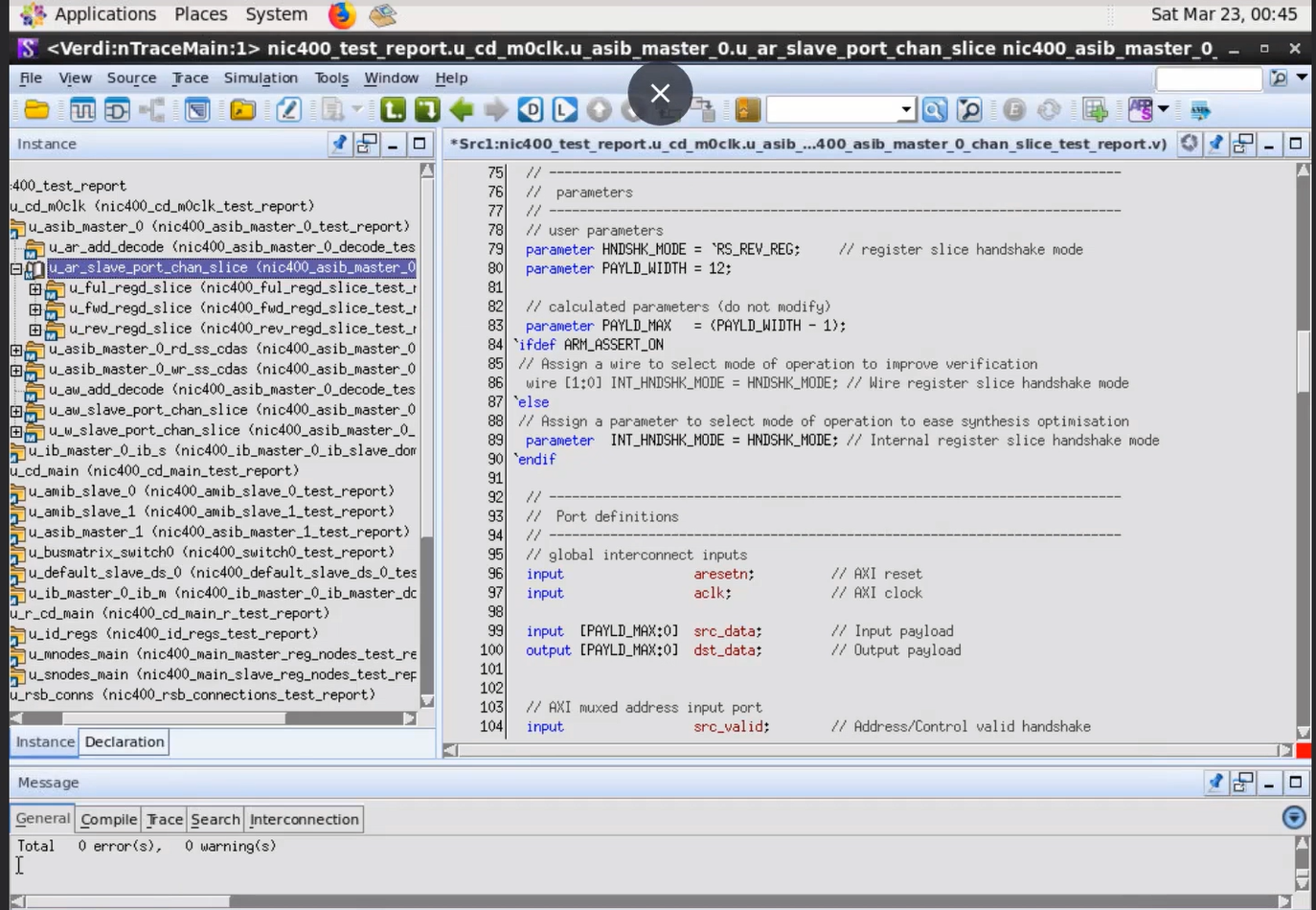Expand u_asib_master_0_rd_ss_cdas node
The width and height of the screenshot is (1316, 910).
16,350
